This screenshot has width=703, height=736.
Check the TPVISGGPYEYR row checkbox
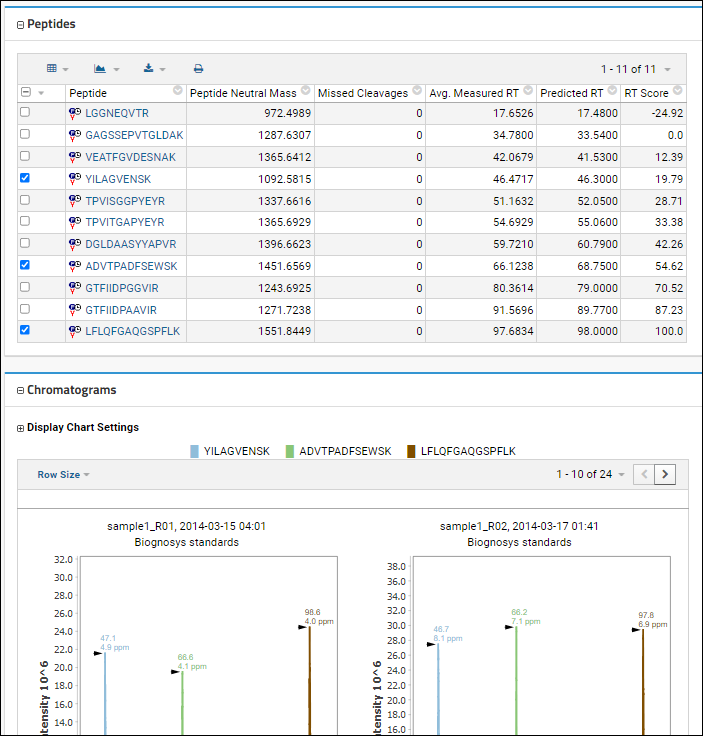(25, 199)
